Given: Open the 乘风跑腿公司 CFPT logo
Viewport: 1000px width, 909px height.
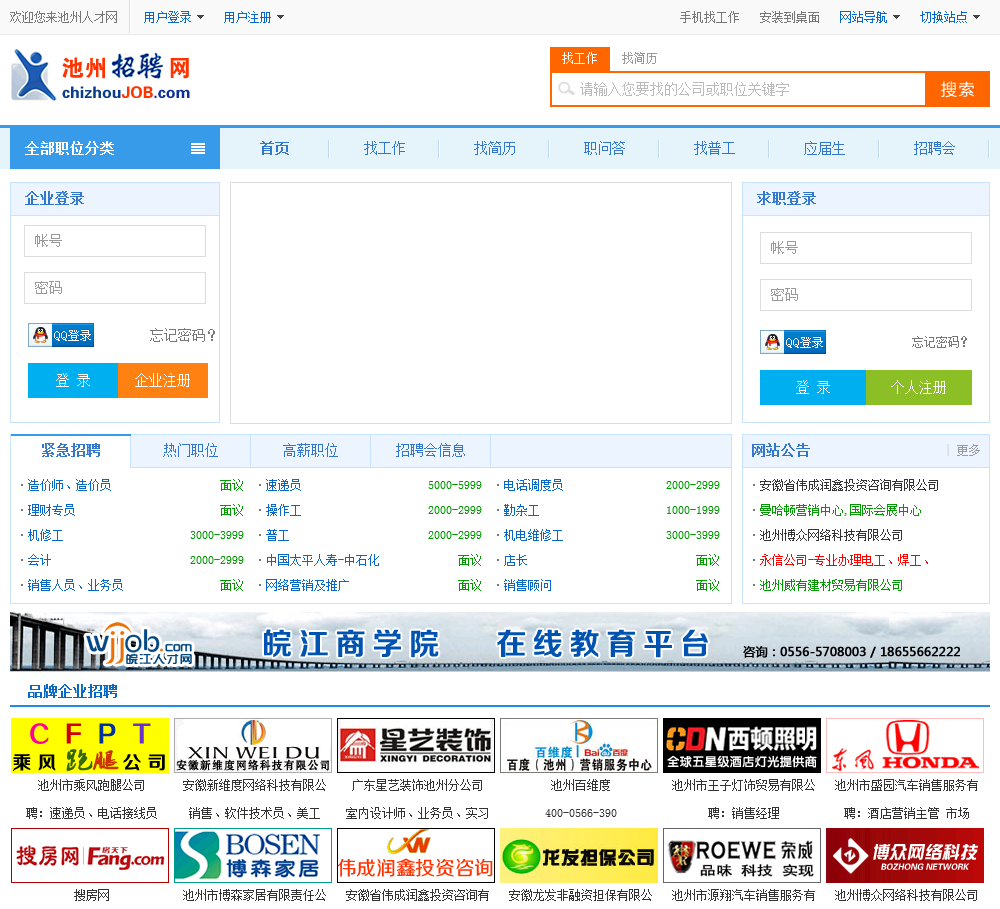Looking at the screenshot, I should [90, 745].
